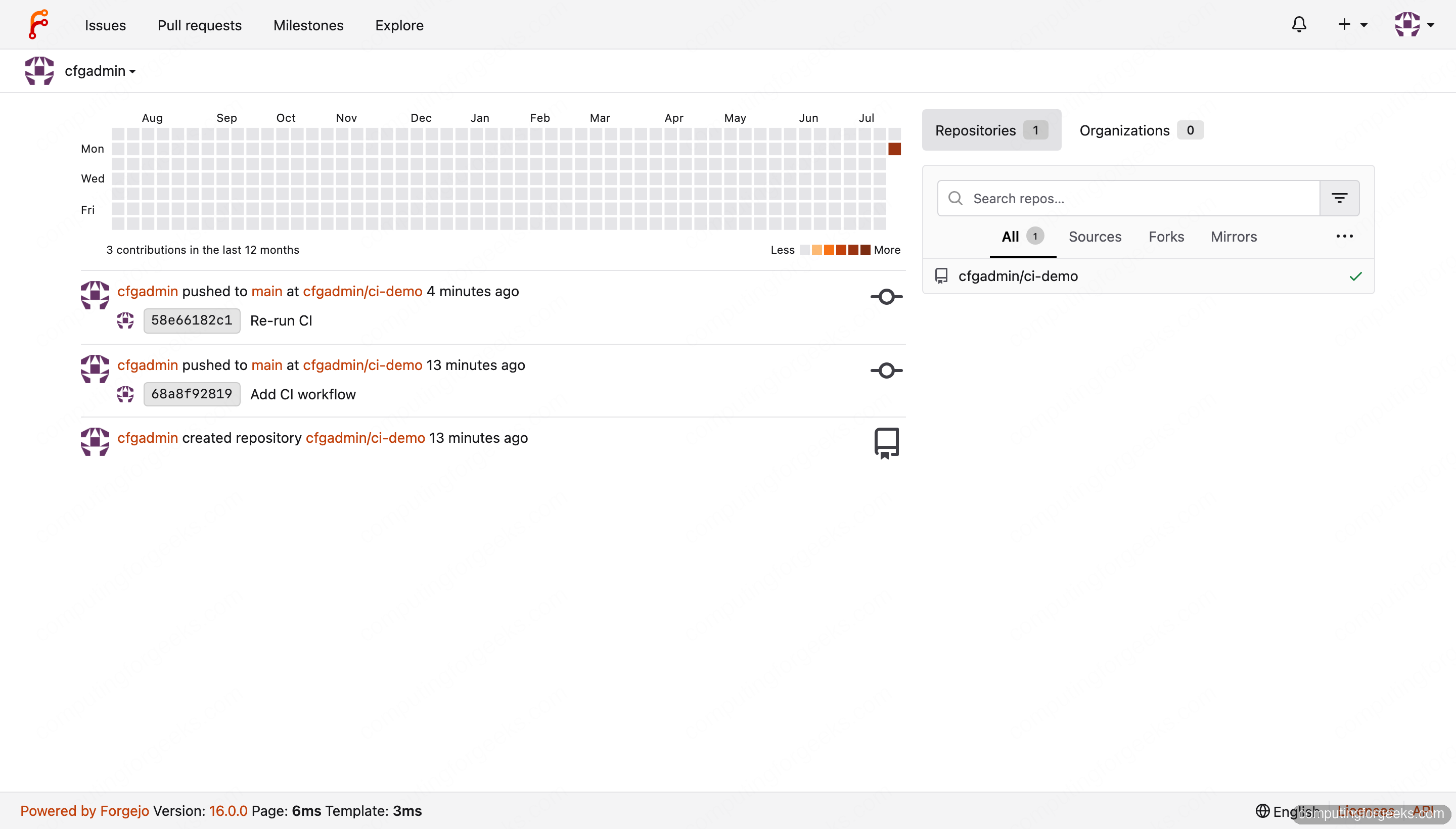Select the Forks filter
Image resolution: width=1456 pixels, height=829 pixels.
coord(1166,237)
